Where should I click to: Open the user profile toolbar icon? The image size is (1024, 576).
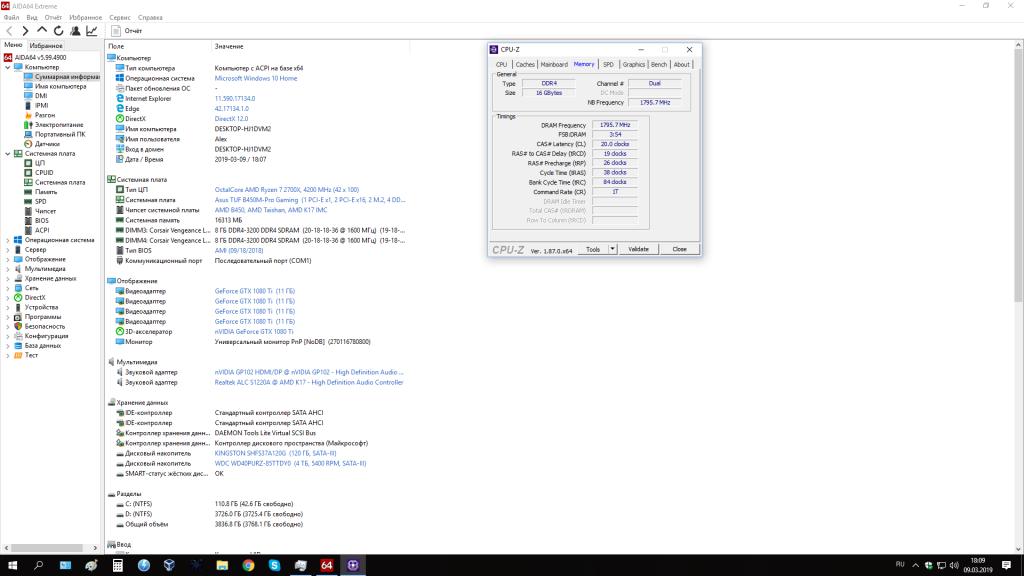[75, 31]
